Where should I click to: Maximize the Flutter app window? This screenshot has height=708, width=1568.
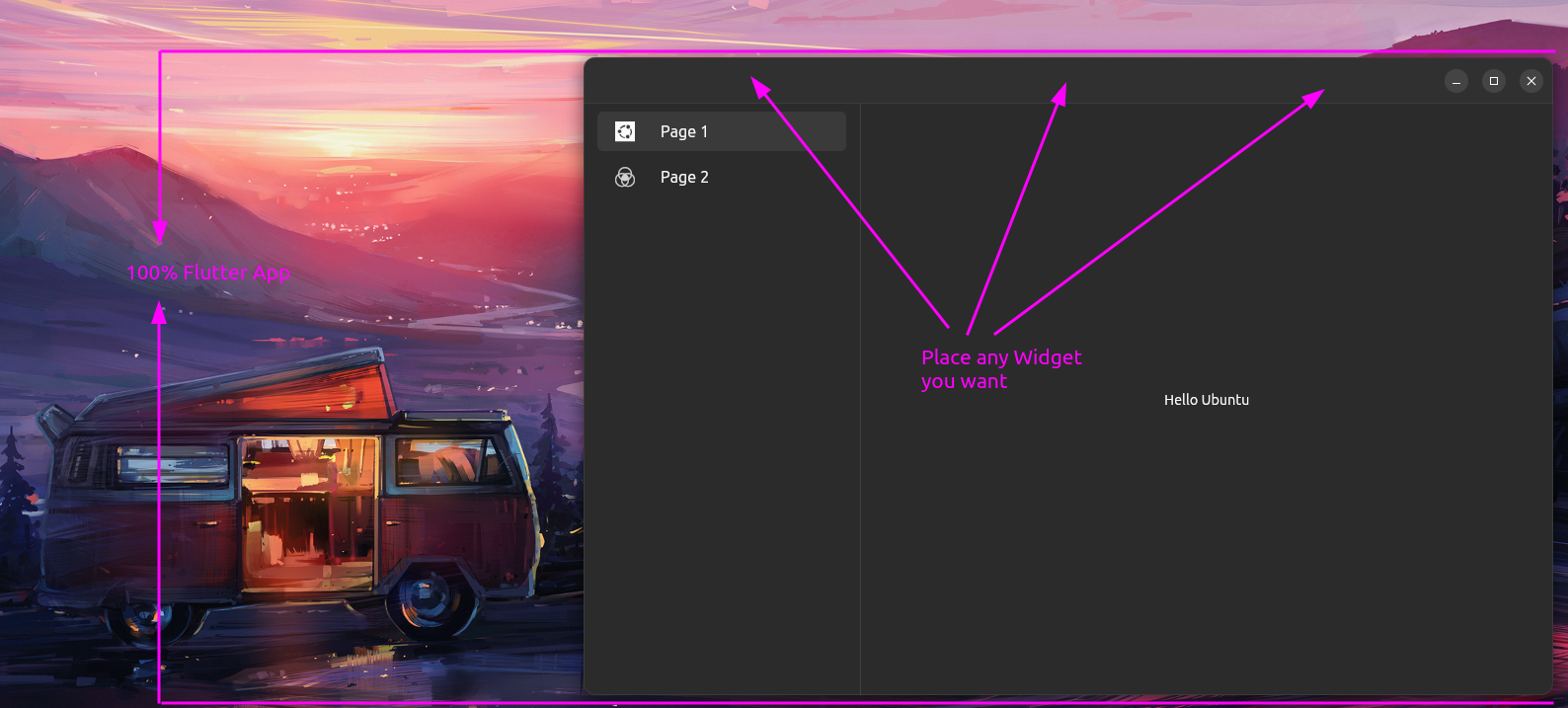point(1494,81)
